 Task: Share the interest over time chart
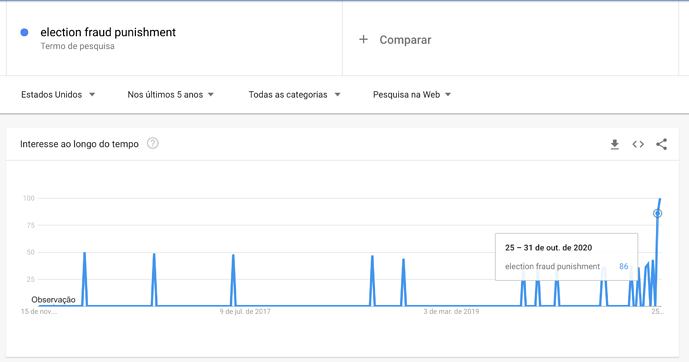[661, 144]
